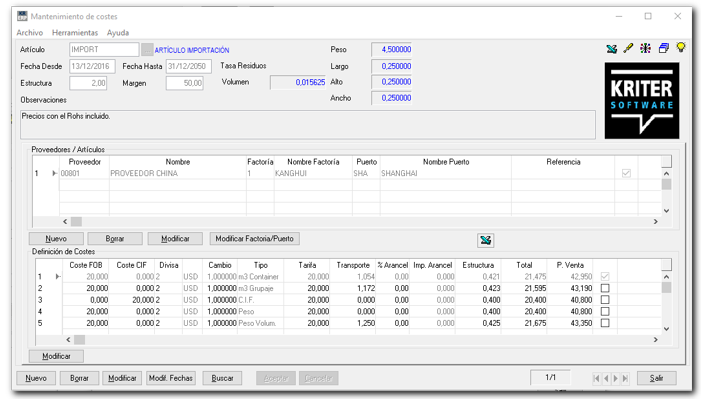Click the Volumen value 0,015625

click(298, 82)
